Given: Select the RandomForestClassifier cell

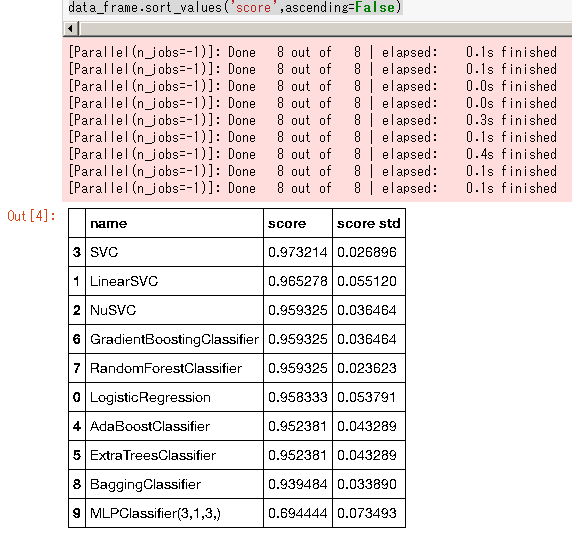Looking at the screenshot, I should click(174, 368).
